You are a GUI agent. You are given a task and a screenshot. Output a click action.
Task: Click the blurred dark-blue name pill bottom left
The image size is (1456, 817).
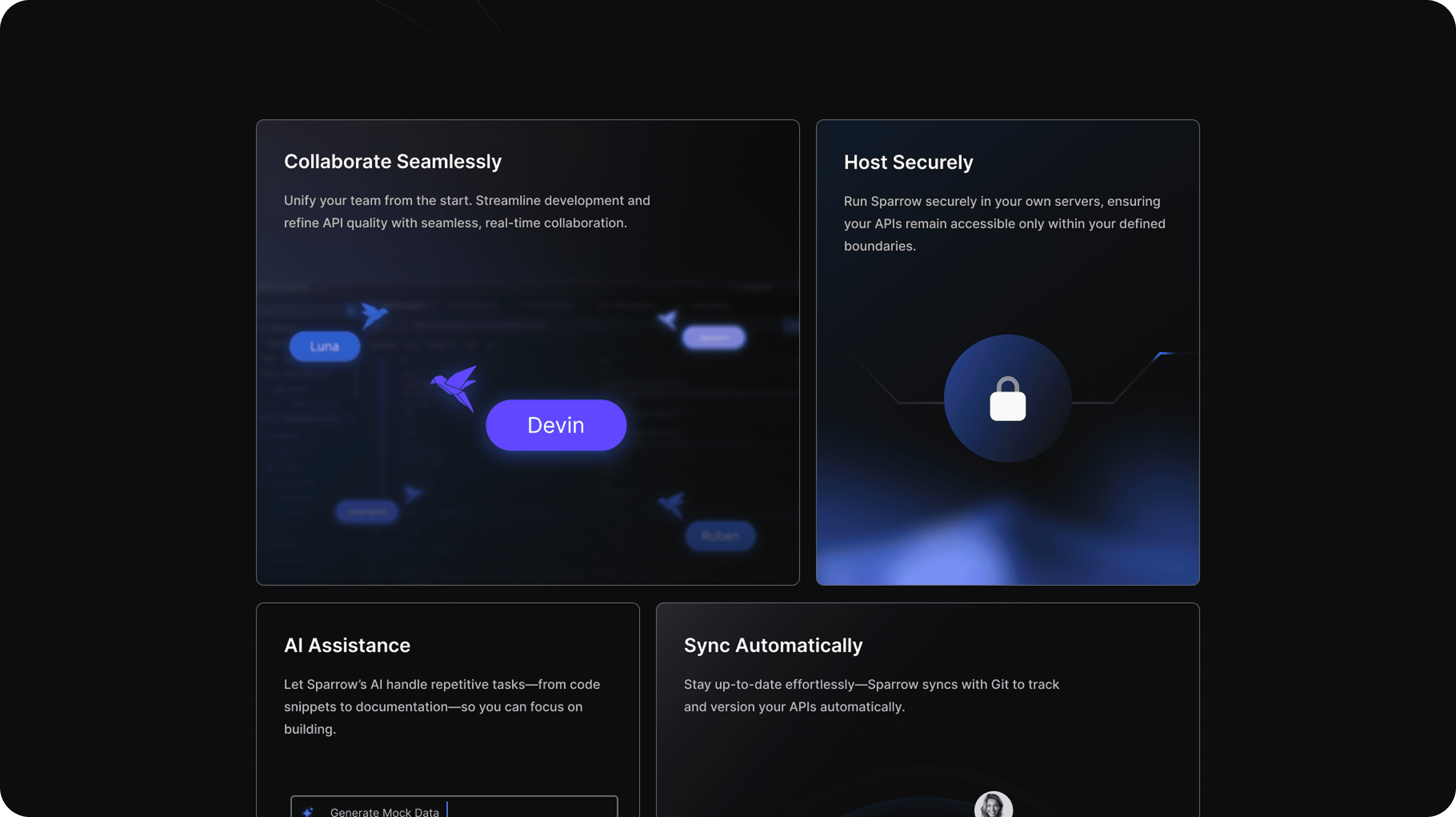tap(367, 511)
